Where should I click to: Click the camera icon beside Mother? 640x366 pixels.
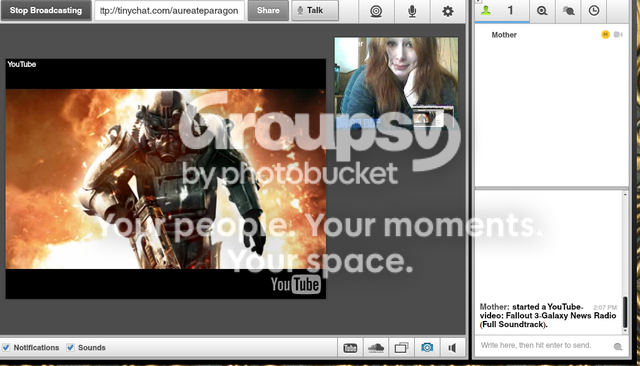click(618, 35)
